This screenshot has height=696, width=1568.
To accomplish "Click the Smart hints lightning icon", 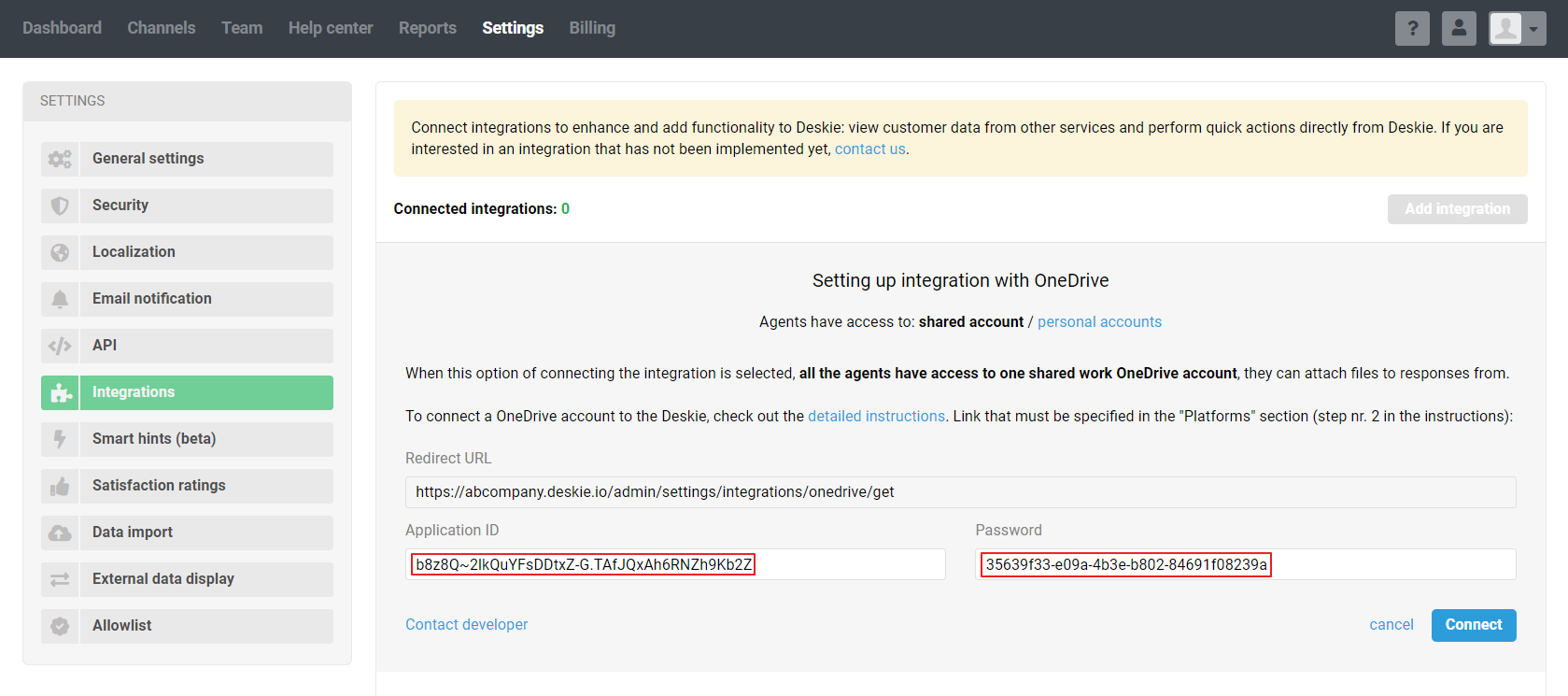I will click(60, 439).
